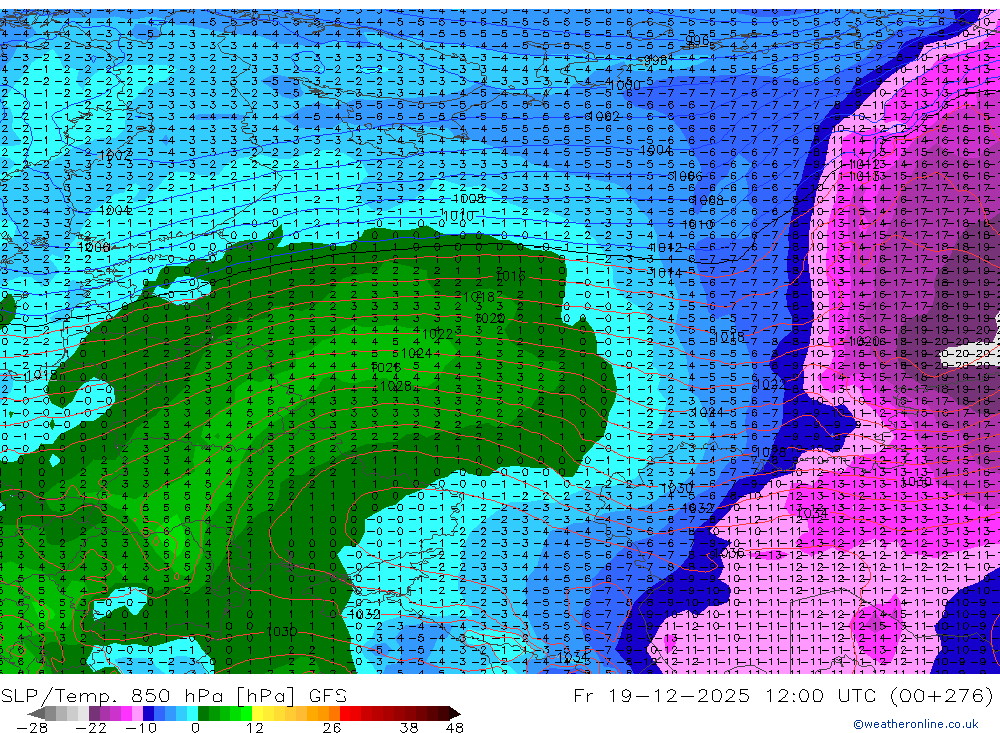The height and width of the screenshot is (733, 1000).
Task: Click the '12' legend value
Action: pos(254,728)
